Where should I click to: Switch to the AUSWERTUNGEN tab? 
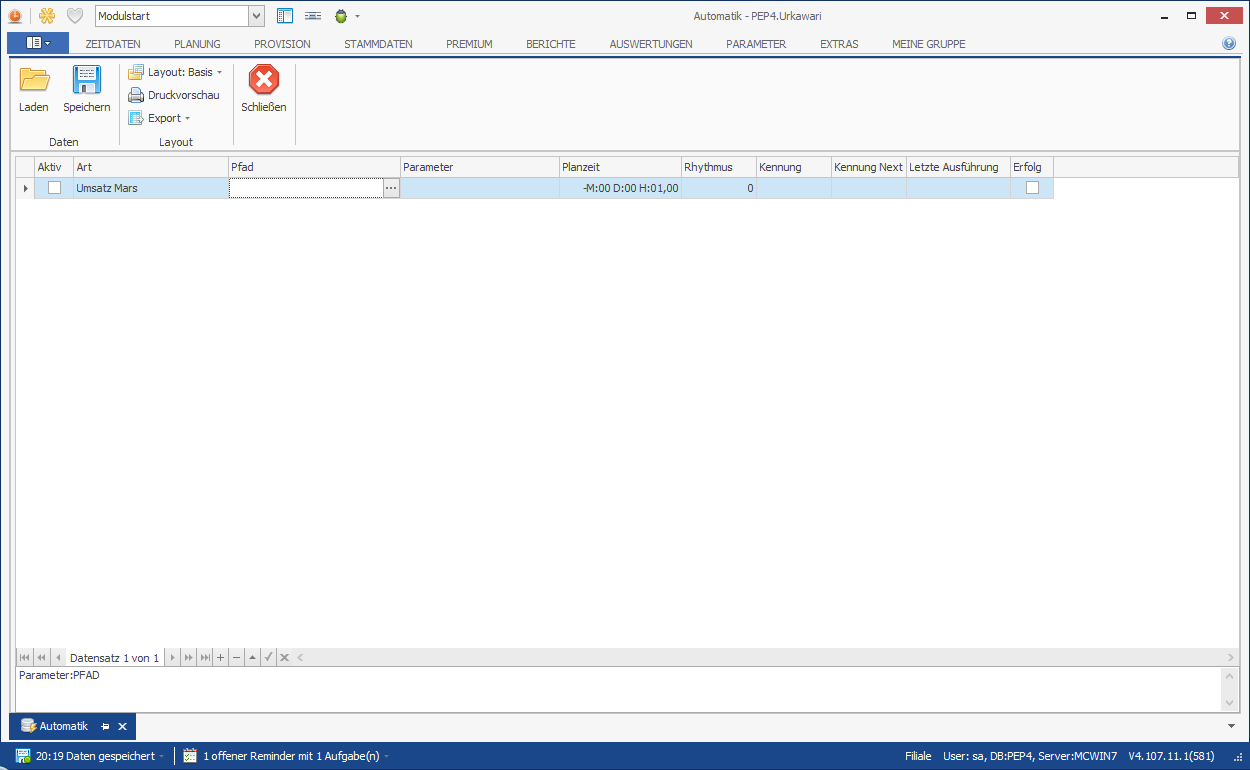[x=650, y=44]
